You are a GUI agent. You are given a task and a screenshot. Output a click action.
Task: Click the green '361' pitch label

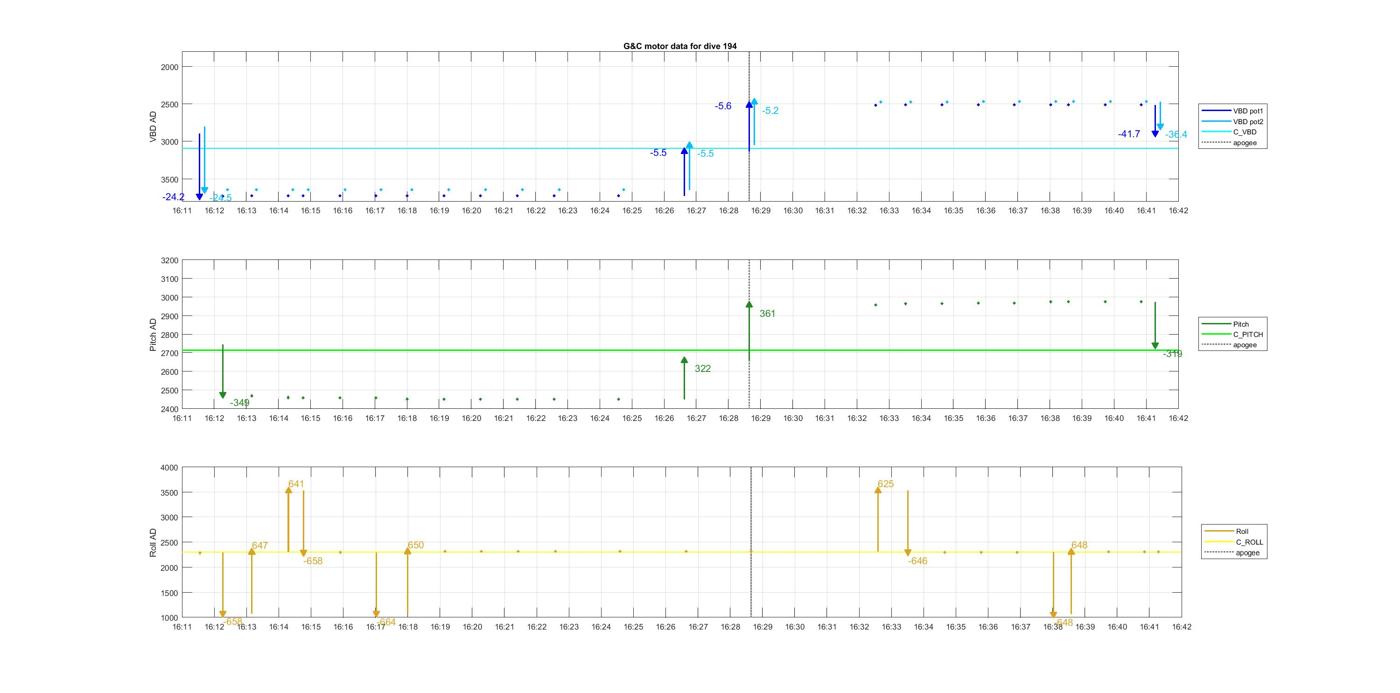[767, 314]
